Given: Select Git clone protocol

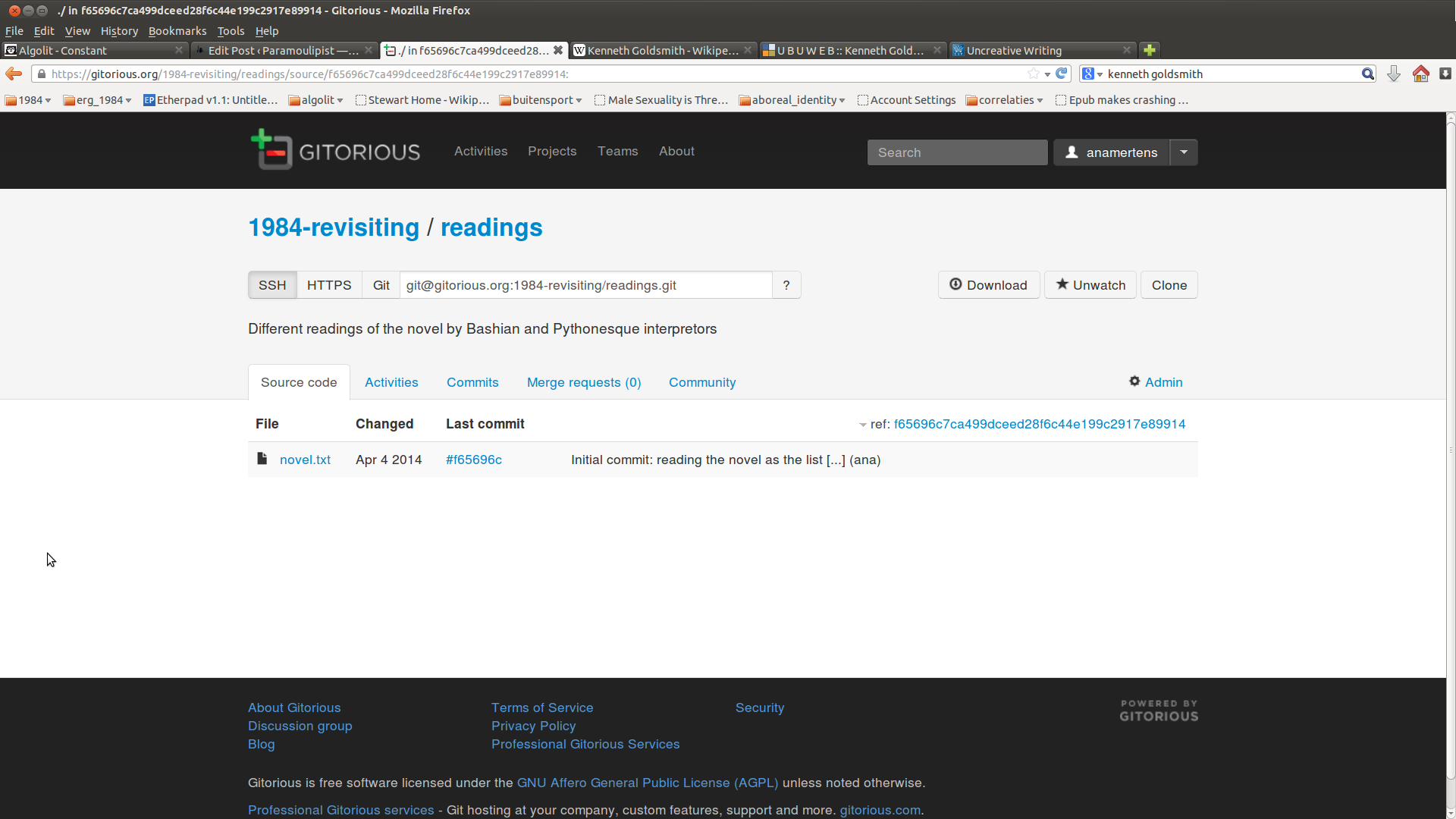Looking at the screenshot, I should pyautogui.click(x=381, y=285).
